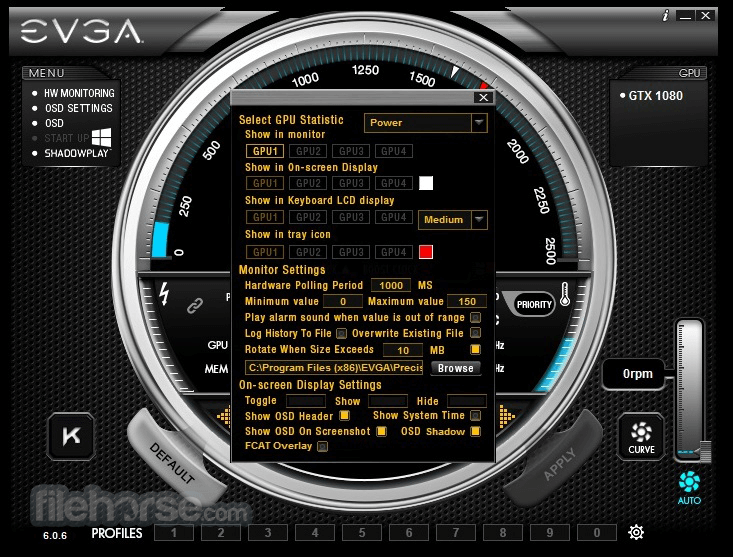
Task: Toggle OSD Shadow checkbox
Action: [475, 431]
